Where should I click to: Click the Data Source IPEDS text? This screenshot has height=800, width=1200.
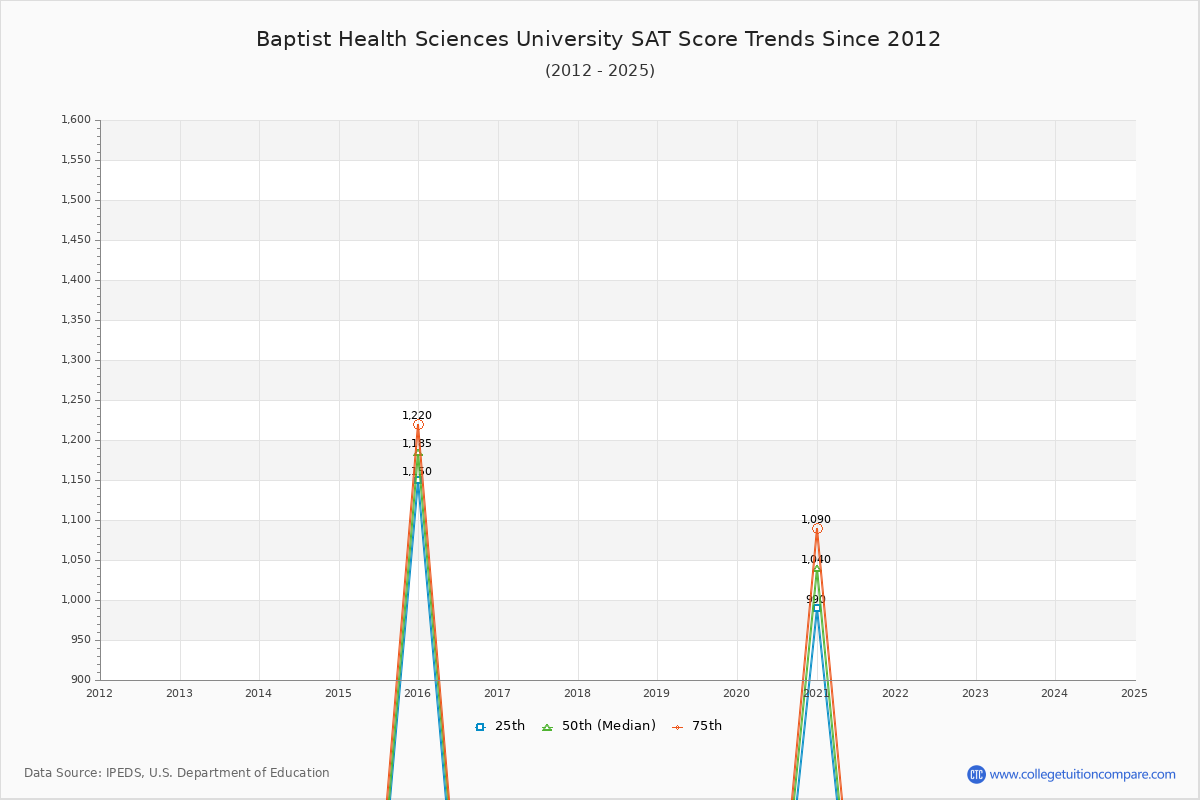[177, 773]
